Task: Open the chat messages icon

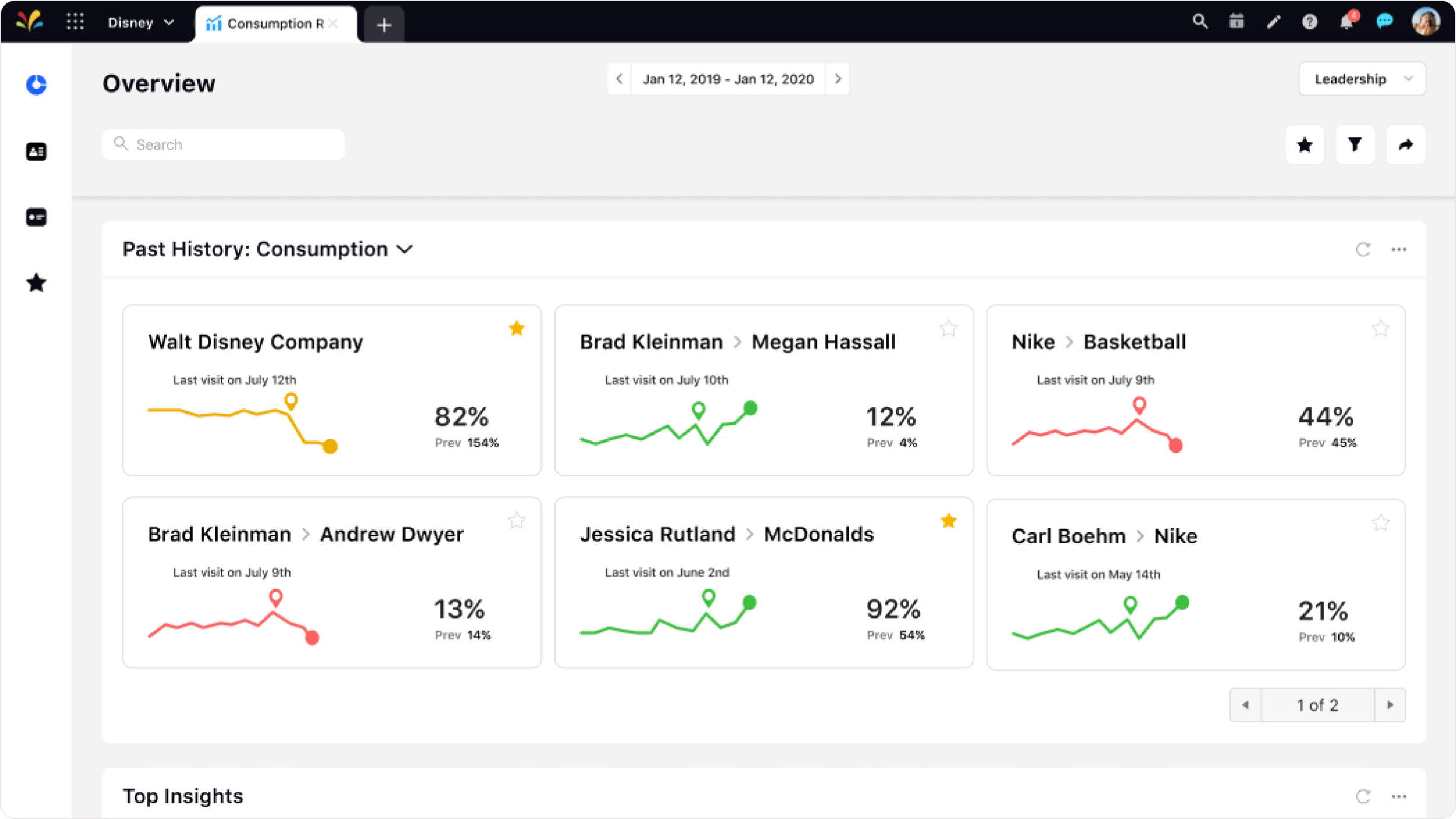Action: [x=1384, y=22]
